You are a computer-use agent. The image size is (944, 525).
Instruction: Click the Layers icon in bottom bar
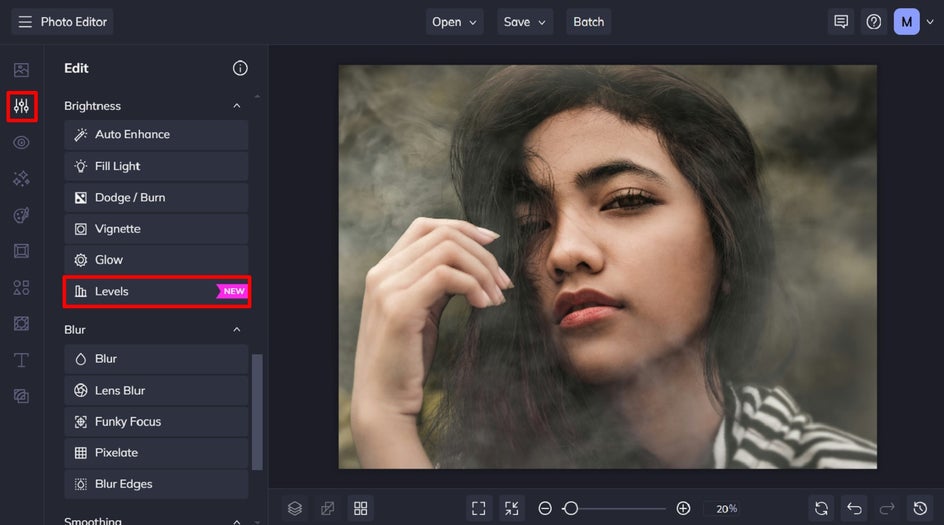(x=295, y=508)
